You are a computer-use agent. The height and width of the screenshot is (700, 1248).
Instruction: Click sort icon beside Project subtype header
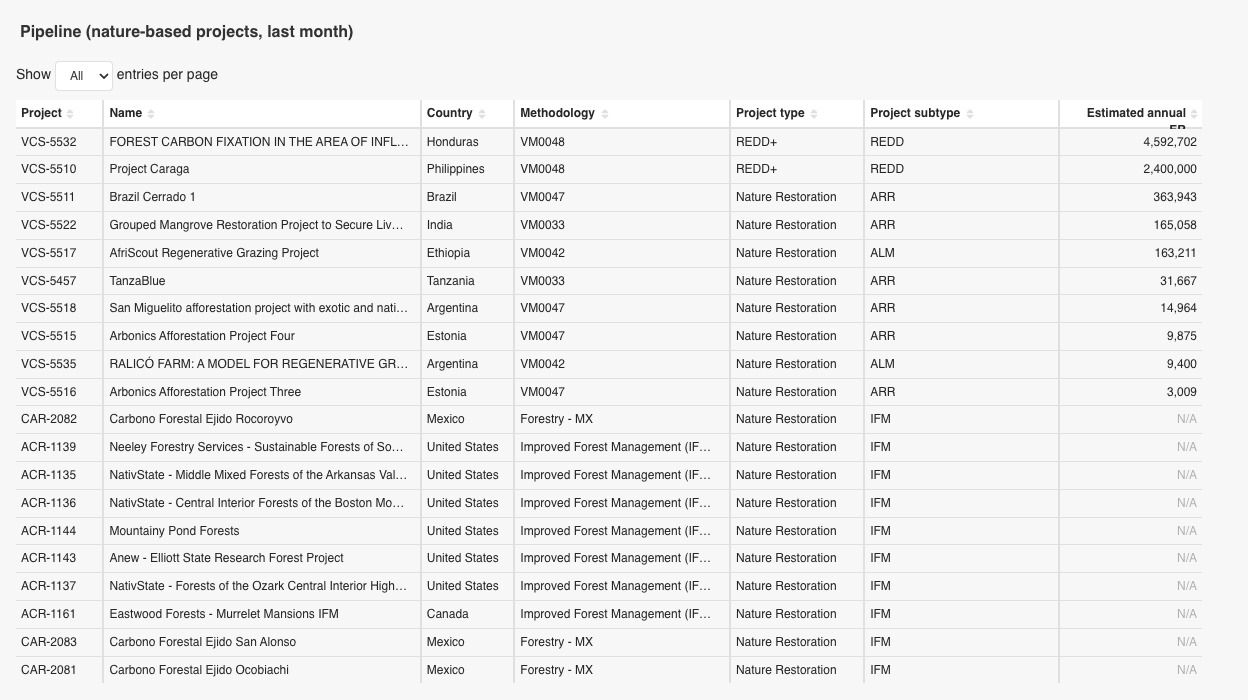pos(970,114)
